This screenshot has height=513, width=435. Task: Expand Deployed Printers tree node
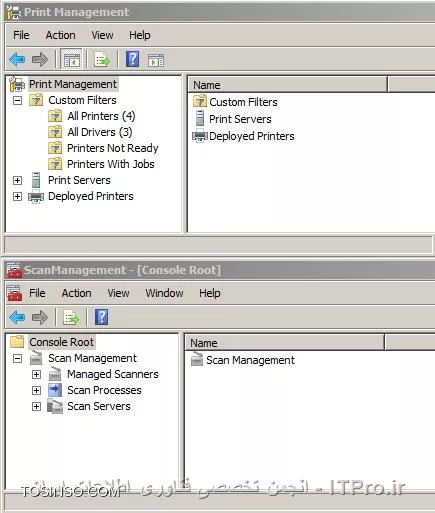(17, 197)
